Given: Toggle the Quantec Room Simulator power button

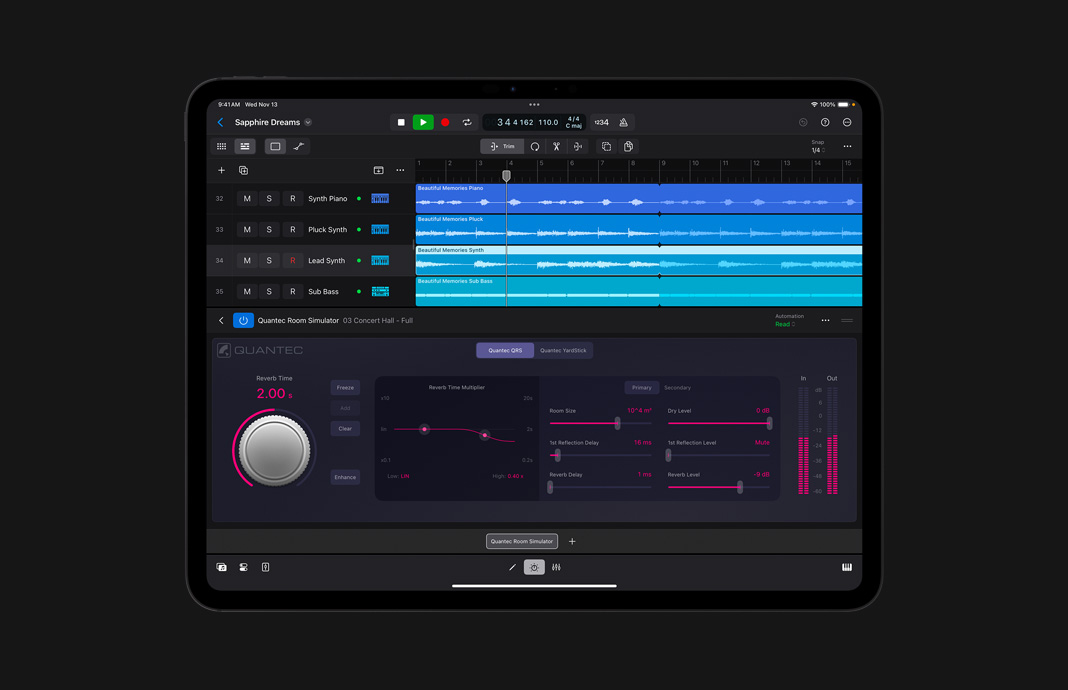Looking at the screenshot, I should coord(241,319).
